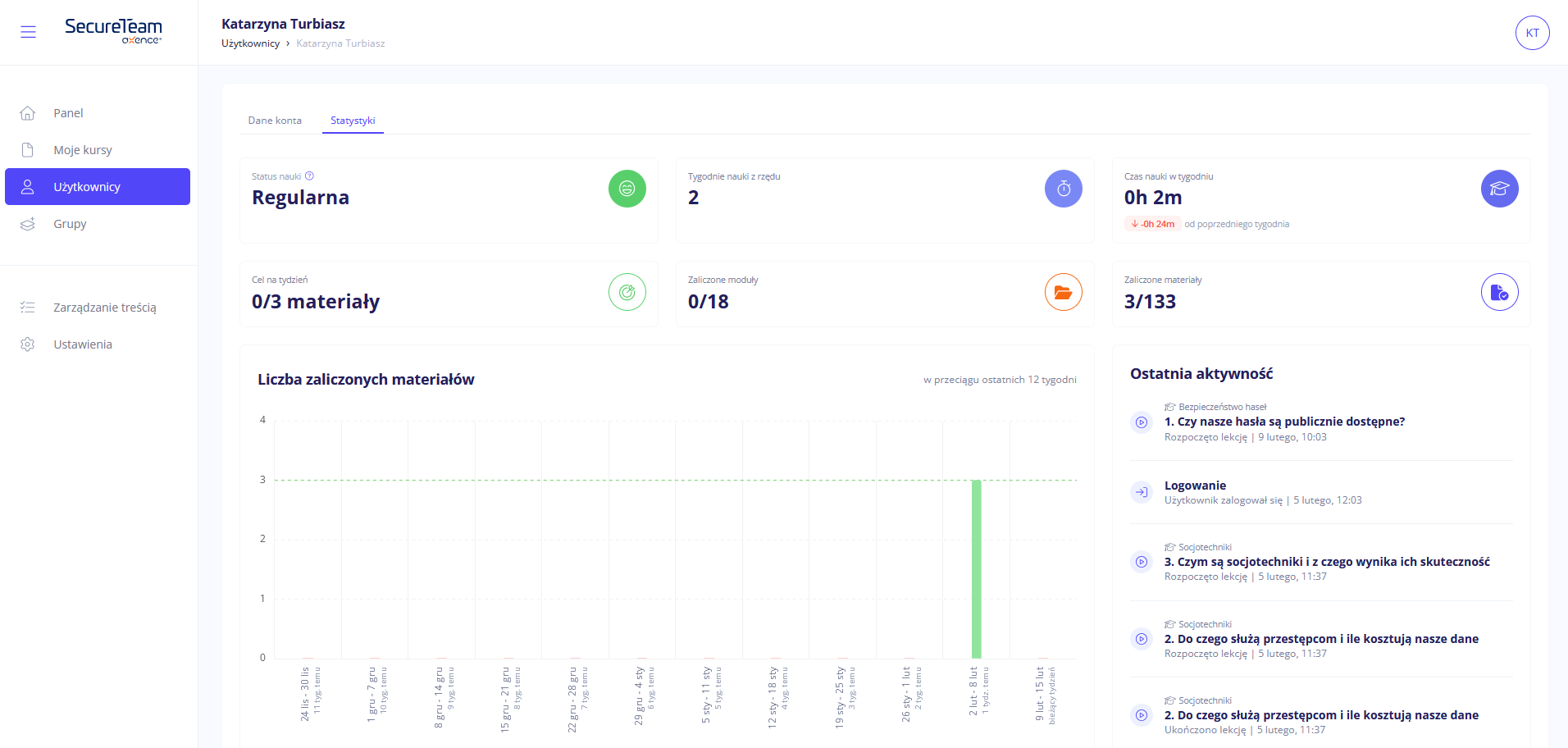This screenshot has height=748, width=1568.
Task: Click the SecureTeam logo
Action: (113, 30)
